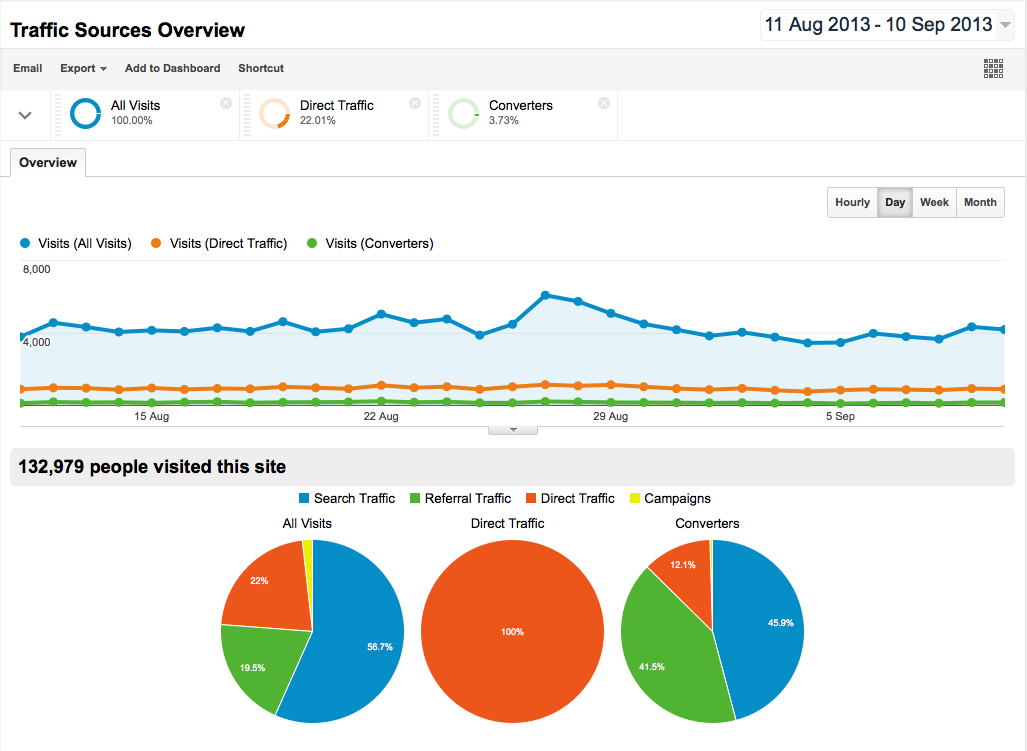1027x751 pixels.
Task: Click the grid view icon in toolbar
Action: (x=993, y=68)
